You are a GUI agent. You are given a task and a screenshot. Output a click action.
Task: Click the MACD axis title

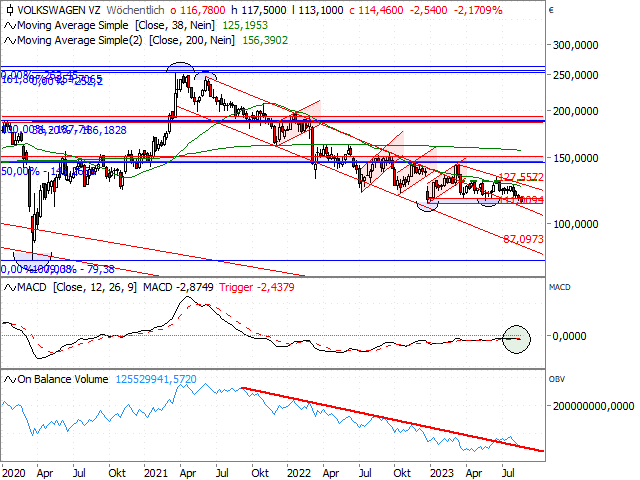(560, 287)
